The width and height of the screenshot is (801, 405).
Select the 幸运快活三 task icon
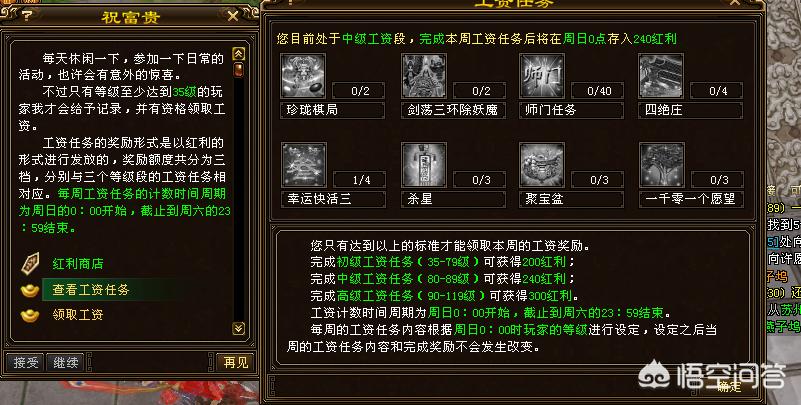303,165
